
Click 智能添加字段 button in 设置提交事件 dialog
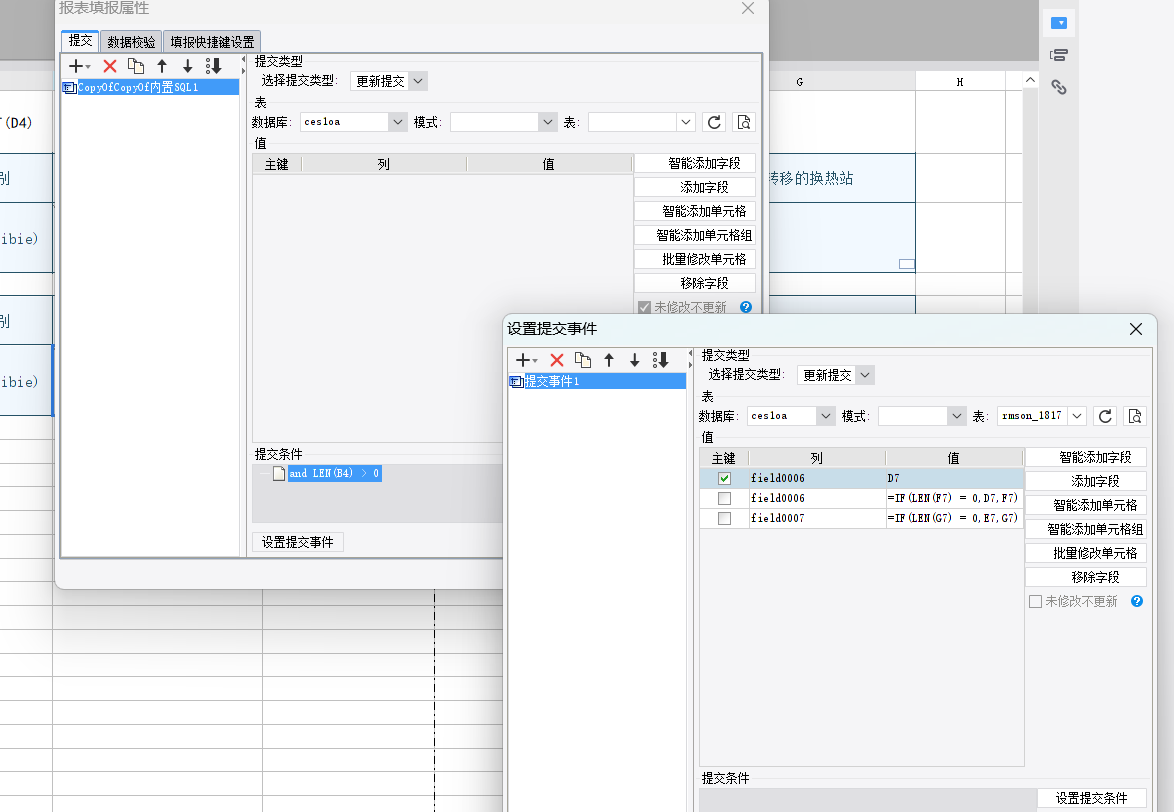(1086, 457)
